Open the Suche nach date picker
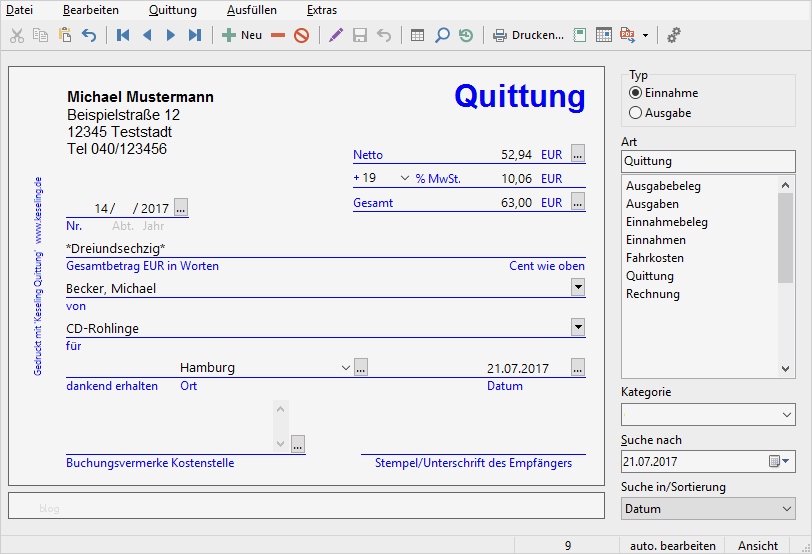This screenshot has width=812, height=554. [x=779, y=461]
